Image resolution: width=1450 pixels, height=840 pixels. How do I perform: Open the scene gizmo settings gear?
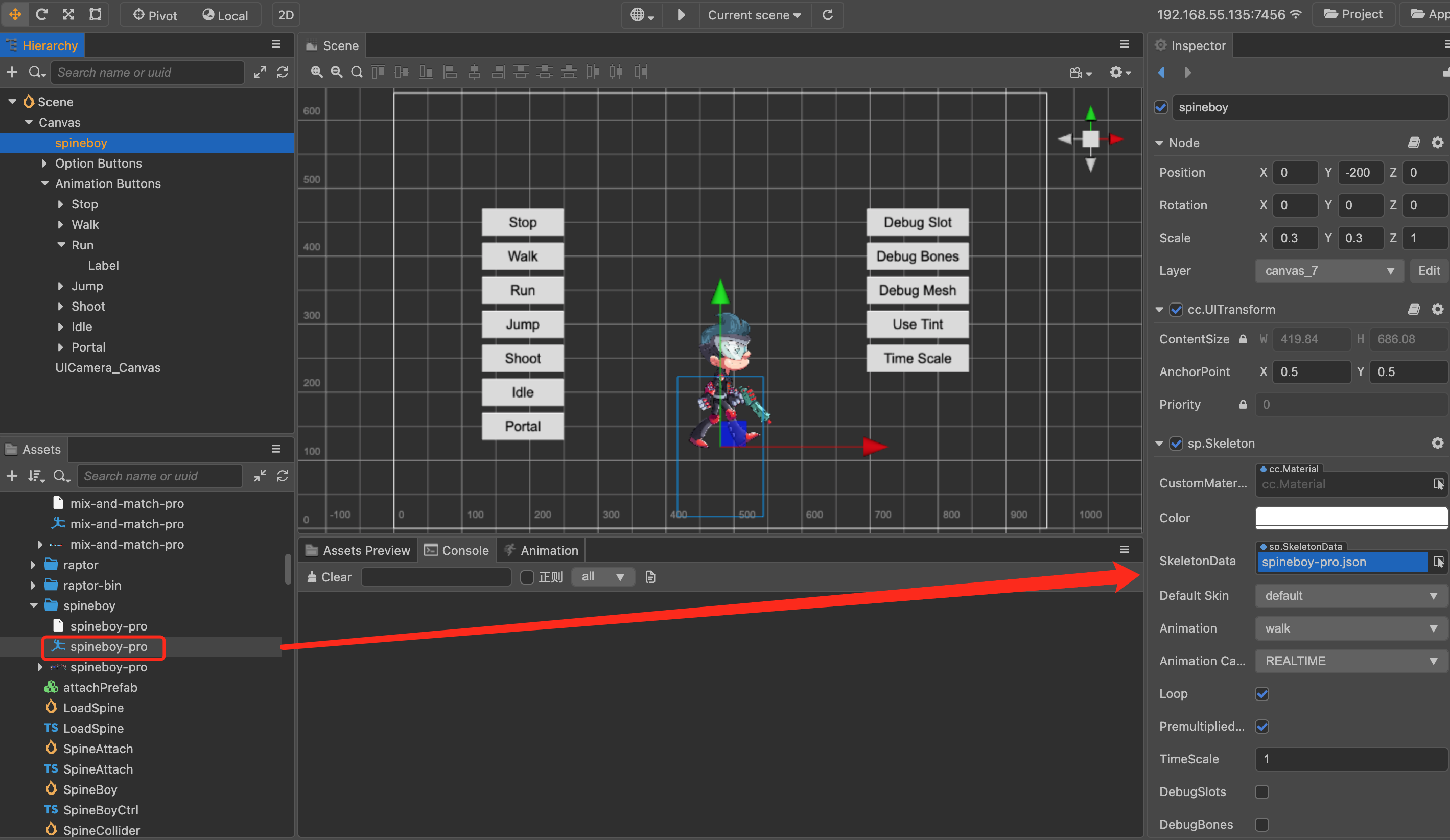[1120, 73]
